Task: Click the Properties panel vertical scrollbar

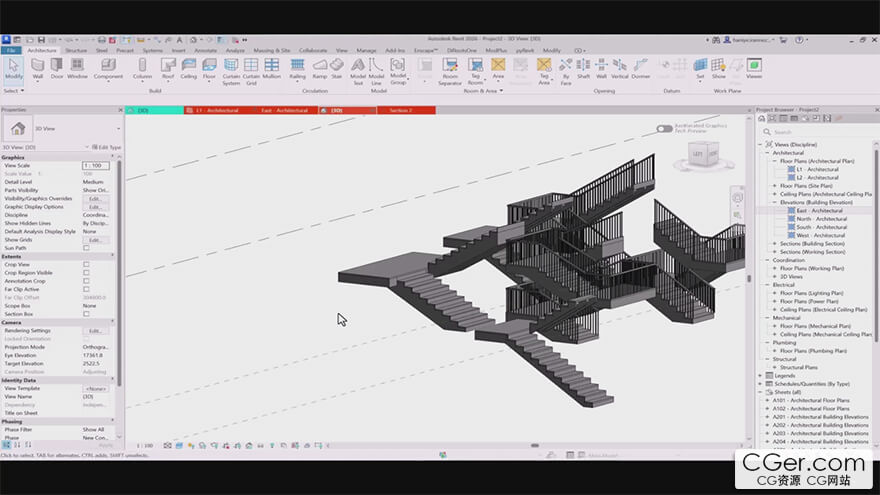Action: pyautogui.click(x=119, y=272)
